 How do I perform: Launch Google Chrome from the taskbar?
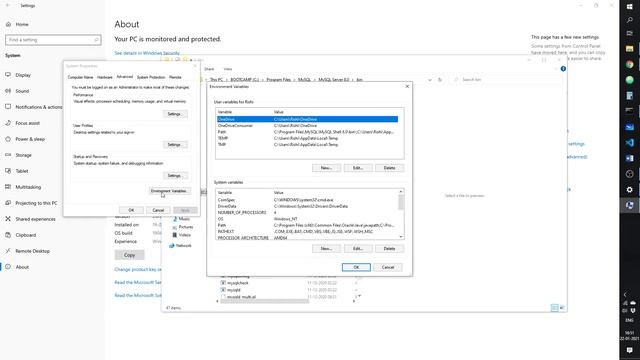coord(629,64)
